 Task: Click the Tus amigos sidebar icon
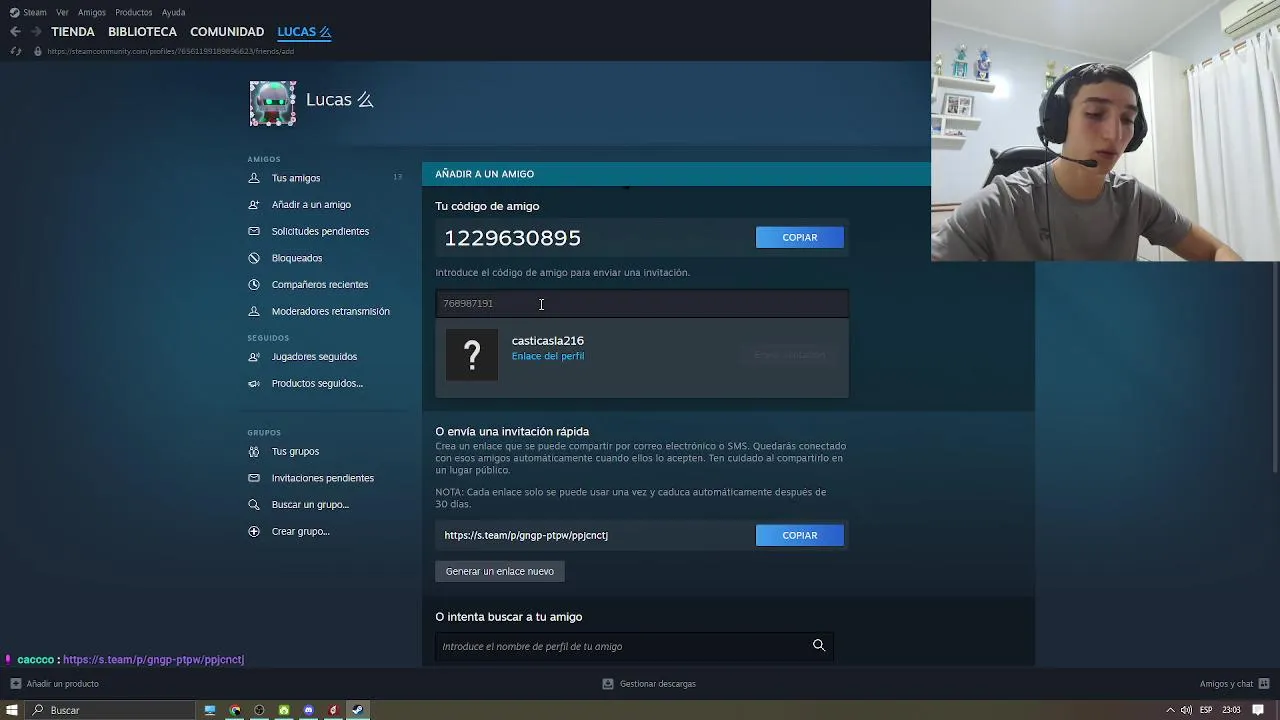click(x=254, y=178)
